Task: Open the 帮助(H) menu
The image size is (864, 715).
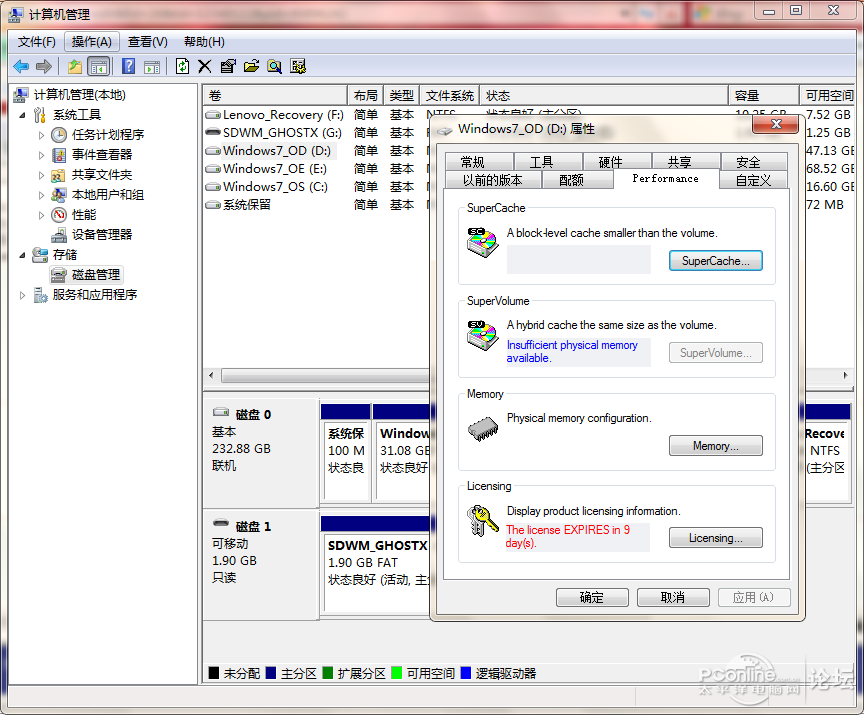Action: [x=204, y=42]
